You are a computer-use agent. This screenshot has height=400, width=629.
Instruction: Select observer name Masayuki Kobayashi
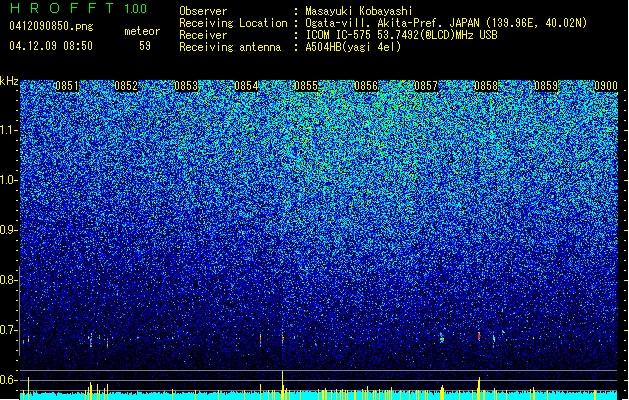pos(359,11)
